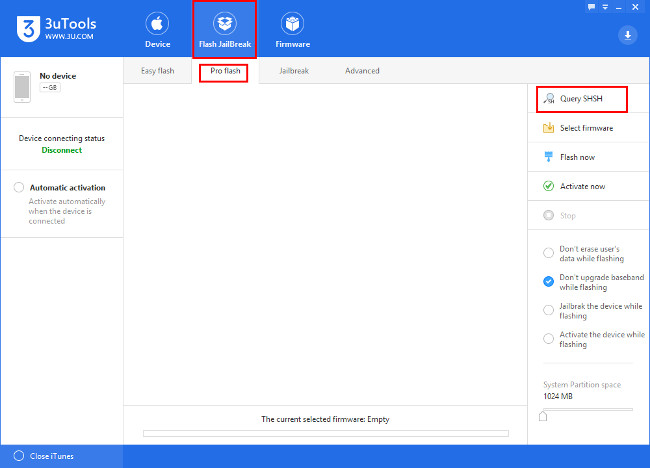Viewport: 650px width, 468px height.
Task: Click the Flash now label
Action: click(577, 157)
